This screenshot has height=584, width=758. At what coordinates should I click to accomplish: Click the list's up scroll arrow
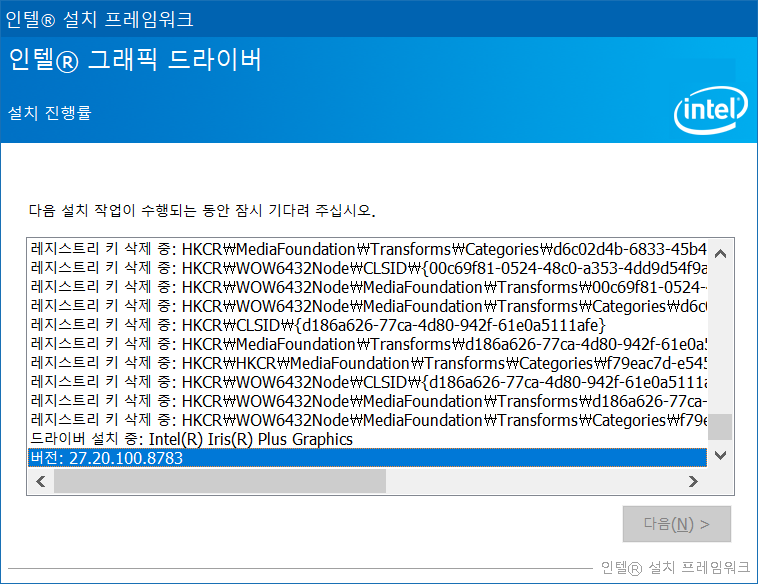click(720, 253)
